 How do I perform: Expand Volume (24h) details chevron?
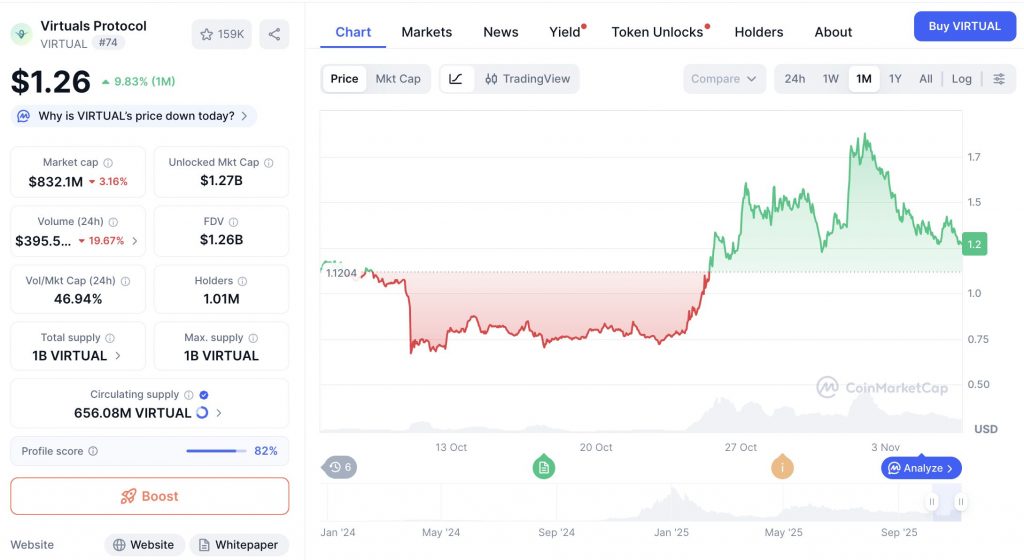pos(135,241)
